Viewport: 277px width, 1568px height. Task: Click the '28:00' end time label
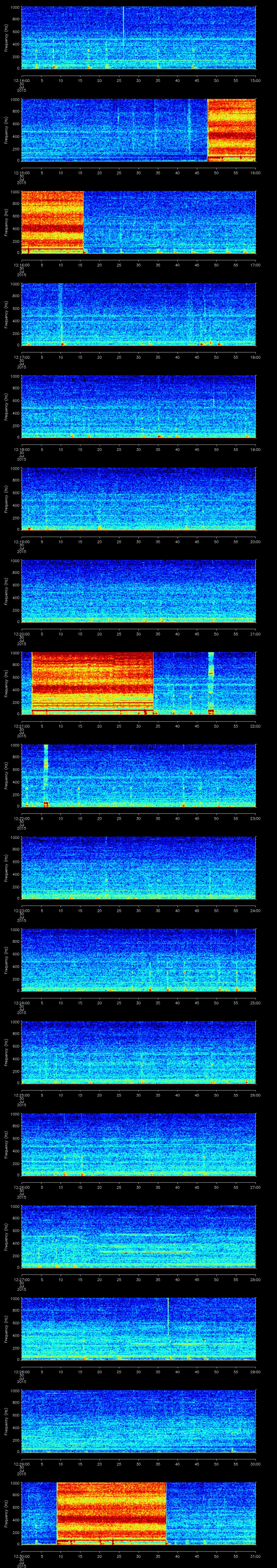click(x=255, y=1279)
